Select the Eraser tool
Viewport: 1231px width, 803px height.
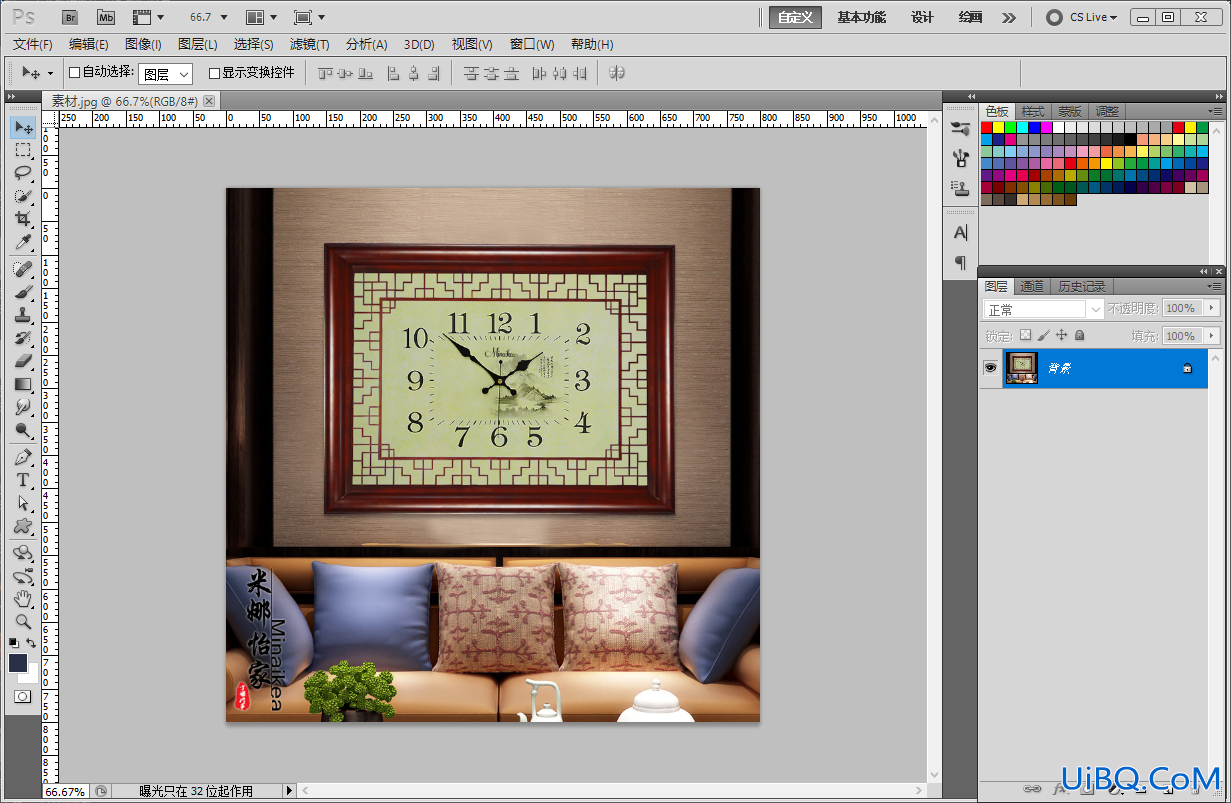pos(23,362)
